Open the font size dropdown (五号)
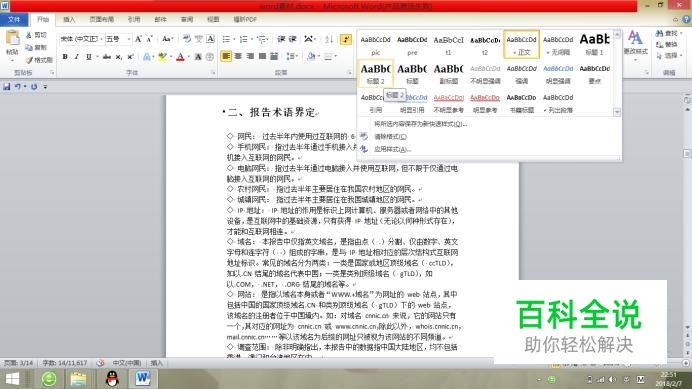The image size is (692, 389). 128,39
